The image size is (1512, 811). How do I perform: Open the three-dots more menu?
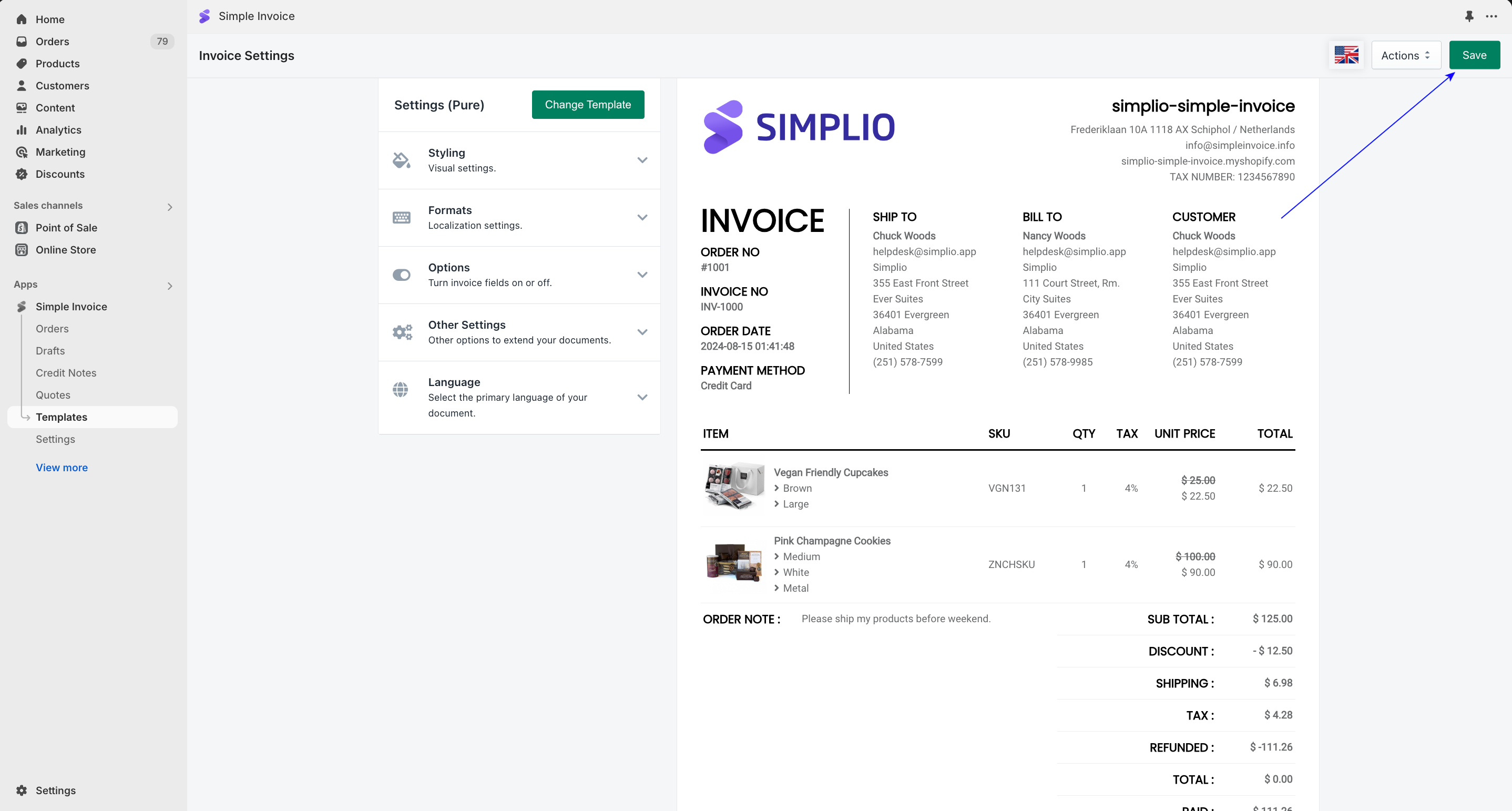tap(1491, 16)
